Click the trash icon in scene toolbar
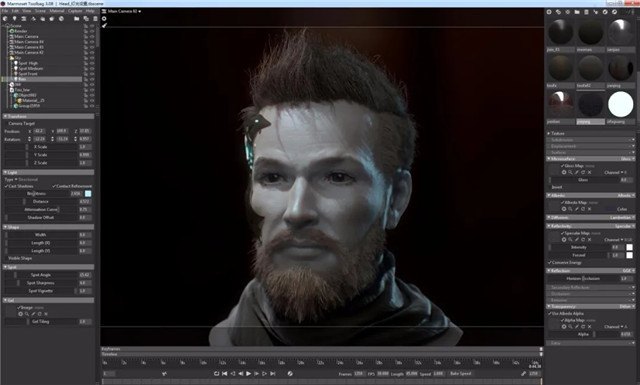This screenshot has width=640, height=385. pos(95,18)
